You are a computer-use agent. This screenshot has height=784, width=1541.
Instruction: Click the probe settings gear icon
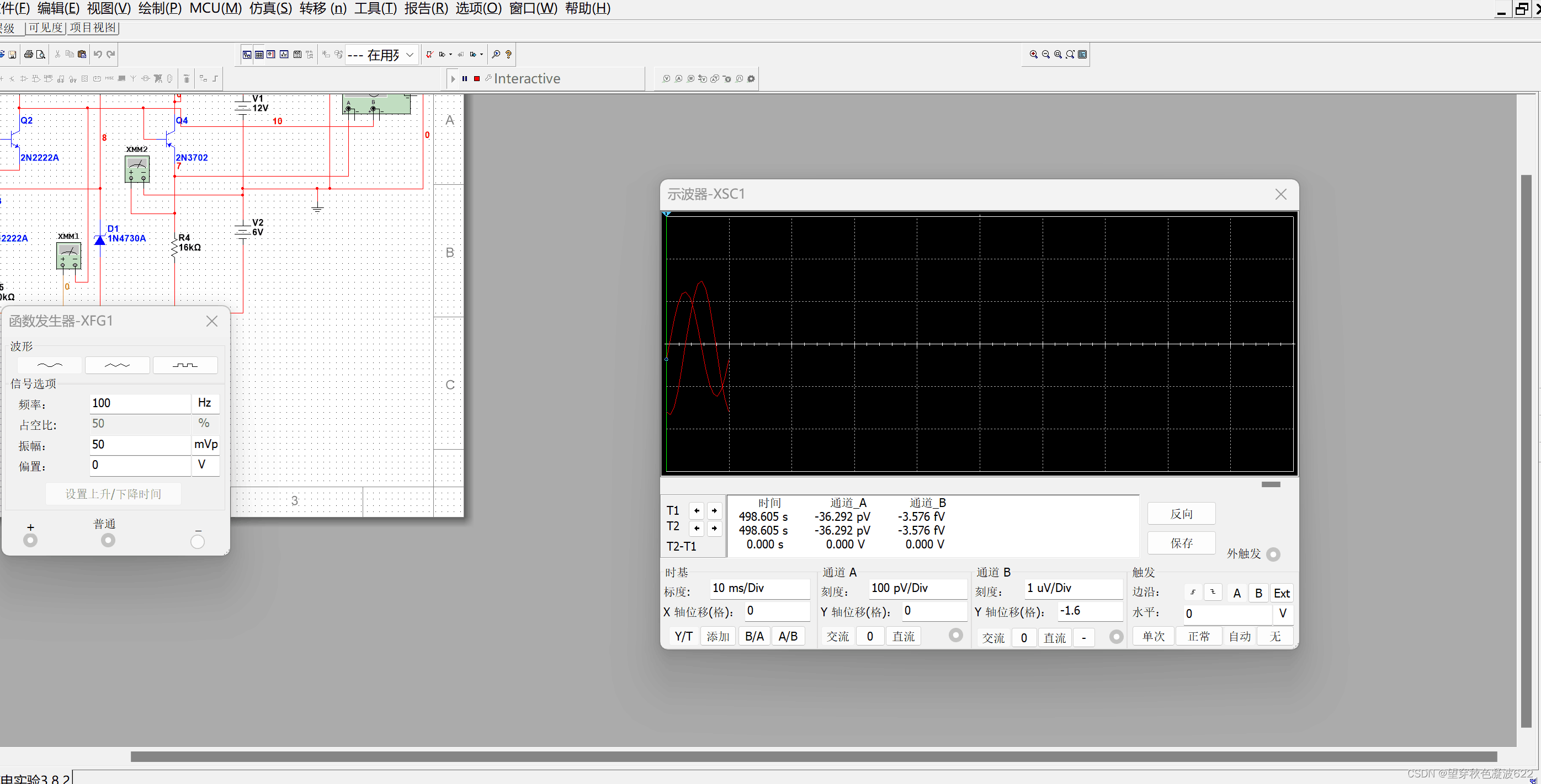click(751, 78)
